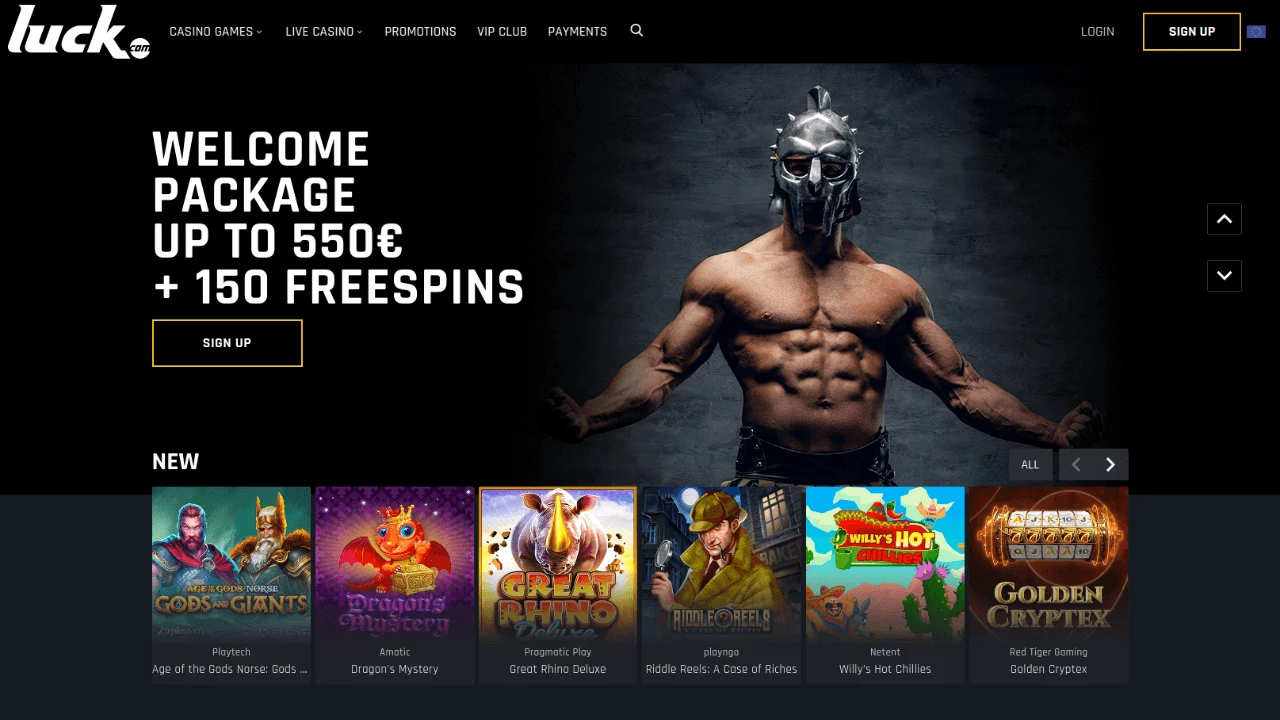Show next new games with right arrow
Screen dimensions: 1280x720
coord(1110,464)
